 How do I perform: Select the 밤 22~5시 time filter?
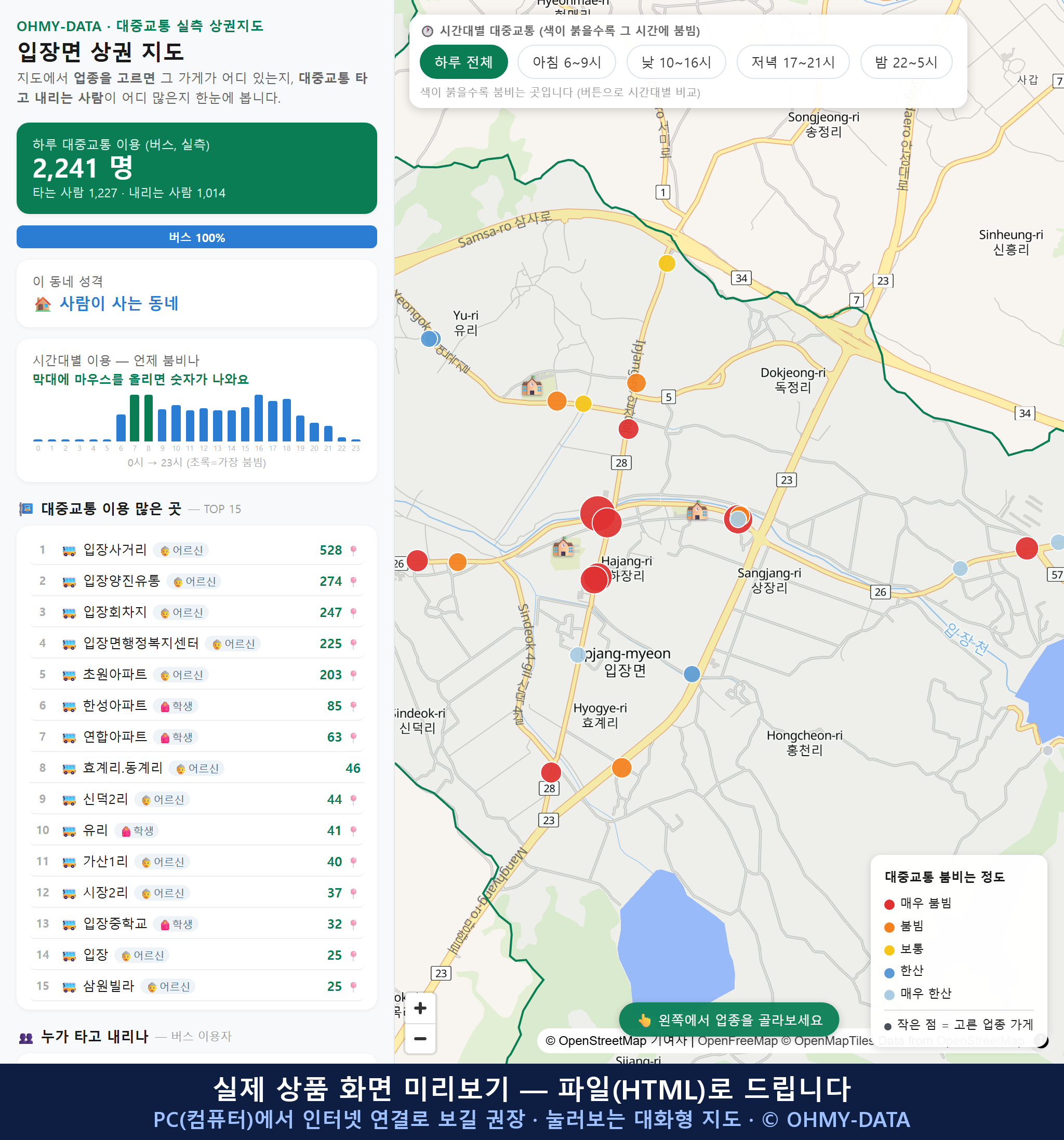[x=906, y=62]
